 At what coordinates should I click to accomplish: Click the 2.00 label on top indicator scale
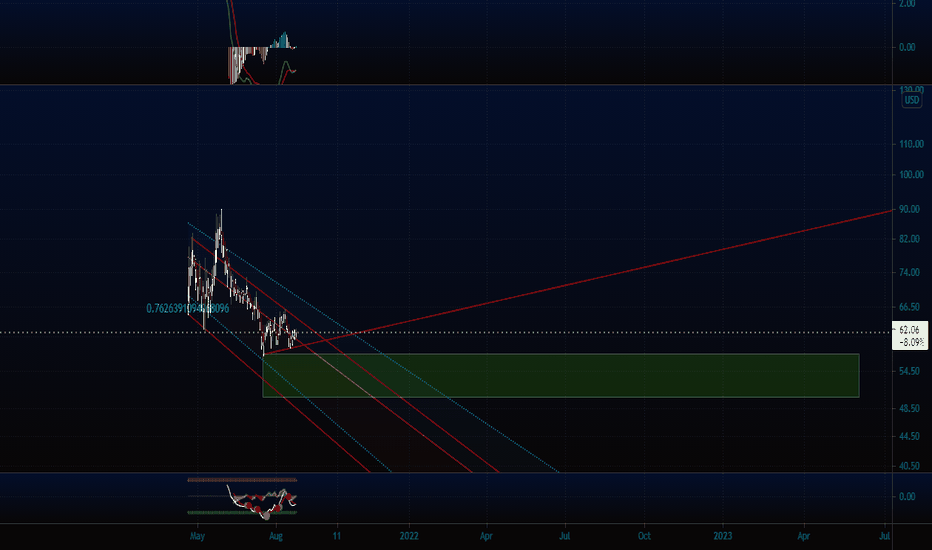908,4
